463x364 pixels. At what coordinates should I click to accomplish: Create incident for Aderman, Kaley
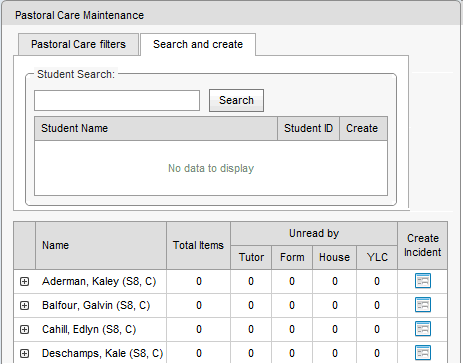pos(423,281)
